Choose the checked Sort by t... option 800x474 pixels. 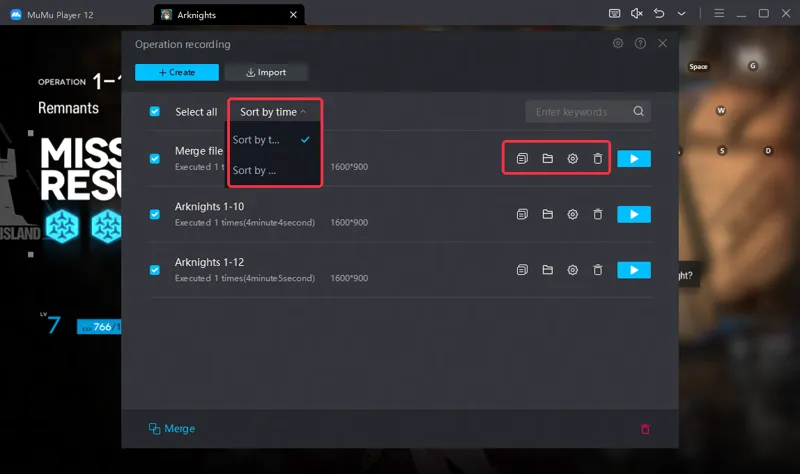tap(274, 140)
